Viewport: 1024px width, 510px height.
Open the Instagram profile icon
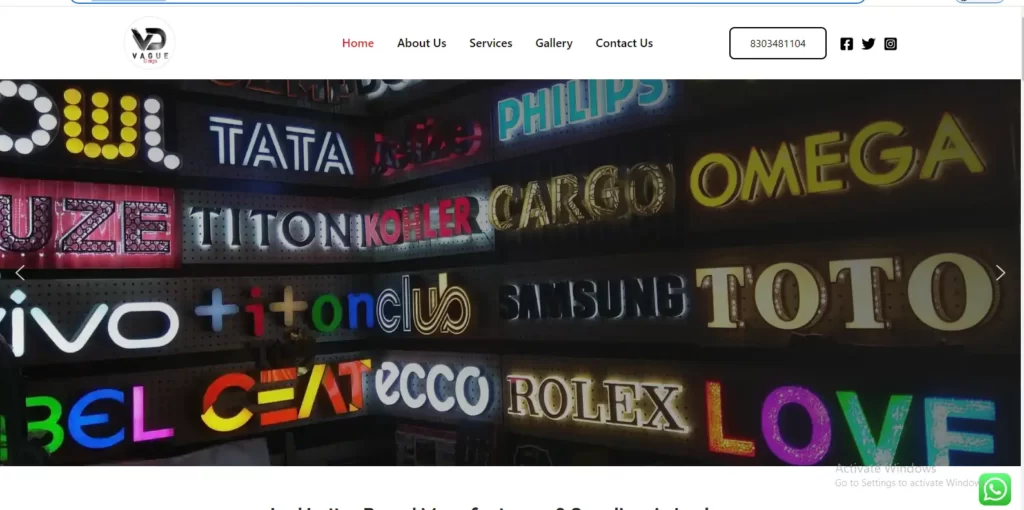pos(890,44)
